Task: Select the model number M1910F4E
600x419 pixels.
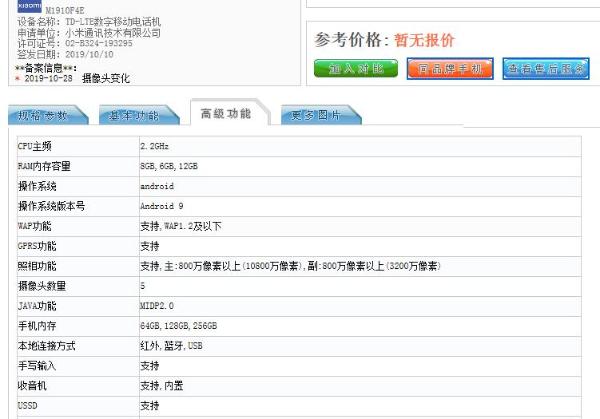Action: point(65,11)
